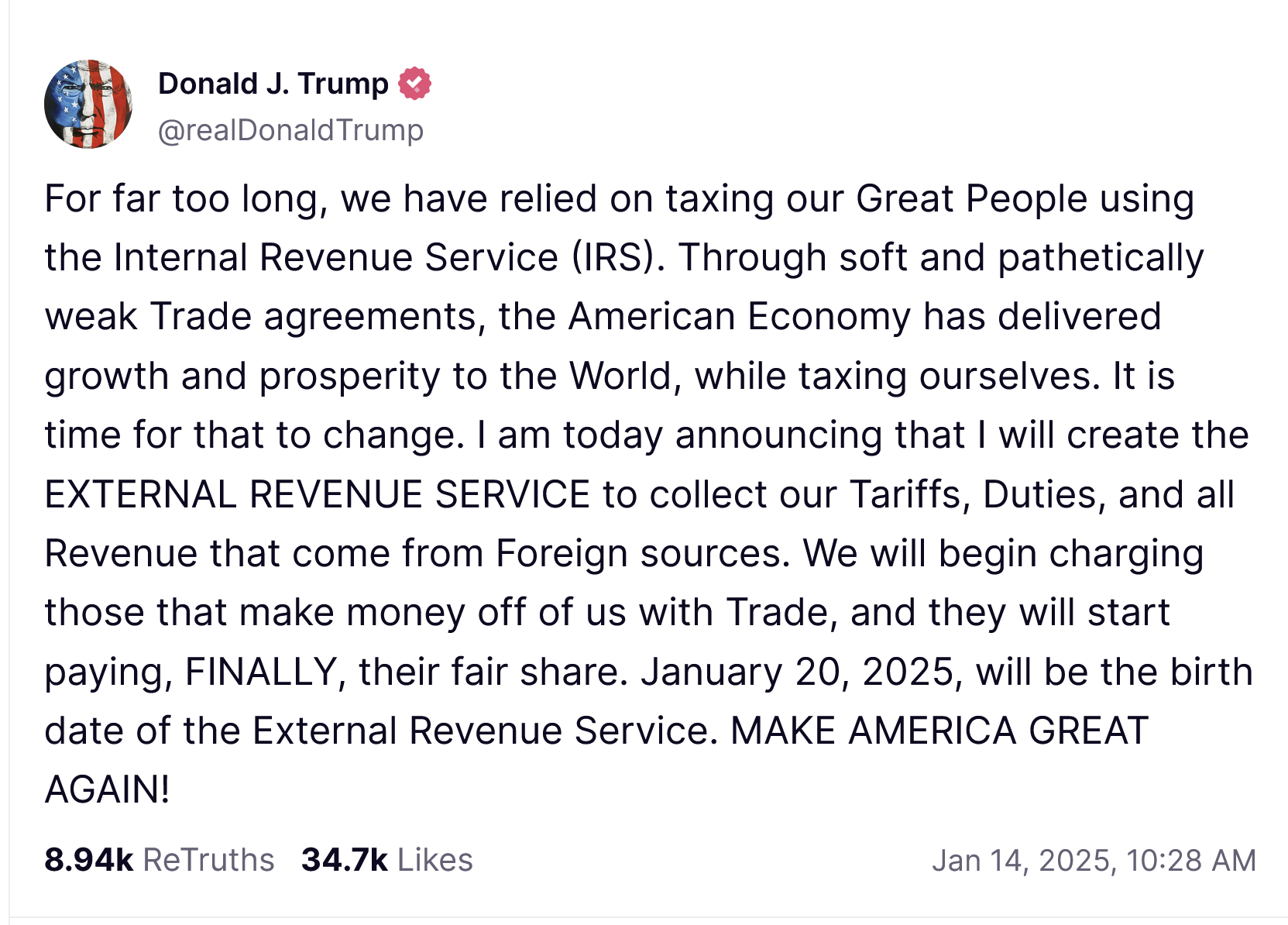Open the flag-painted profile avatar
1288x925 pixels.
(x=88, y=104)
